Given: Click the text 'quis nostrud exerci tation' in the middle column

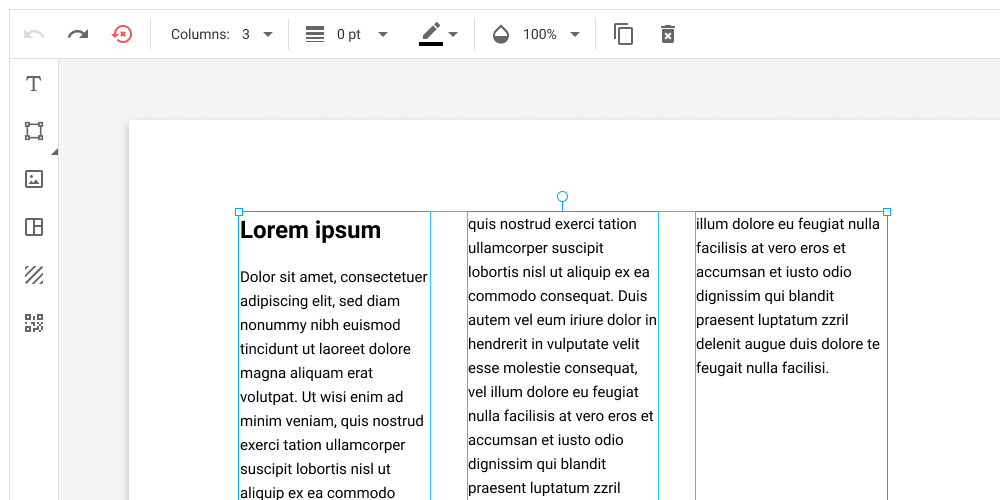Looking at the screenshot, I should (x=552, y=224).
